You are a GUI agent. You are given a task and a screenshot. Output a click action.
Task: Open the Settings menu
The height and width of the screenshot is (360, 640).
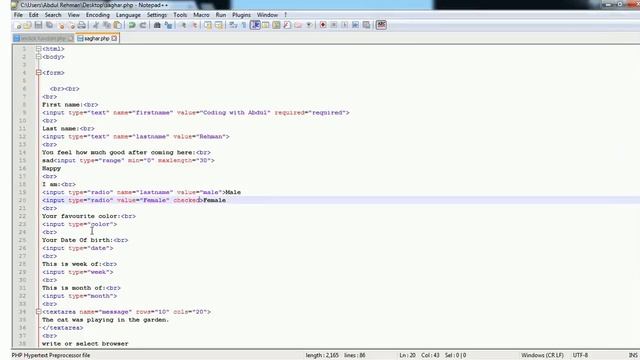pos(157,15)
